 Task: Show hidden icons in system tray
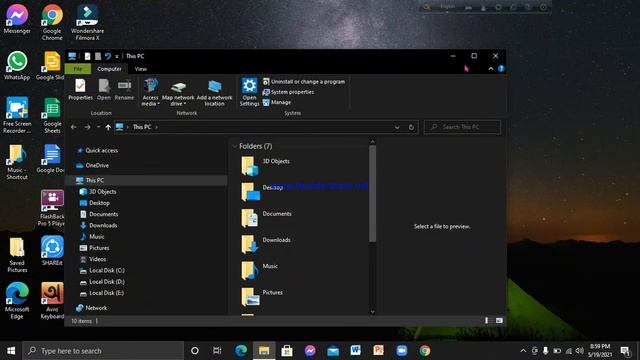click(523, 351)
